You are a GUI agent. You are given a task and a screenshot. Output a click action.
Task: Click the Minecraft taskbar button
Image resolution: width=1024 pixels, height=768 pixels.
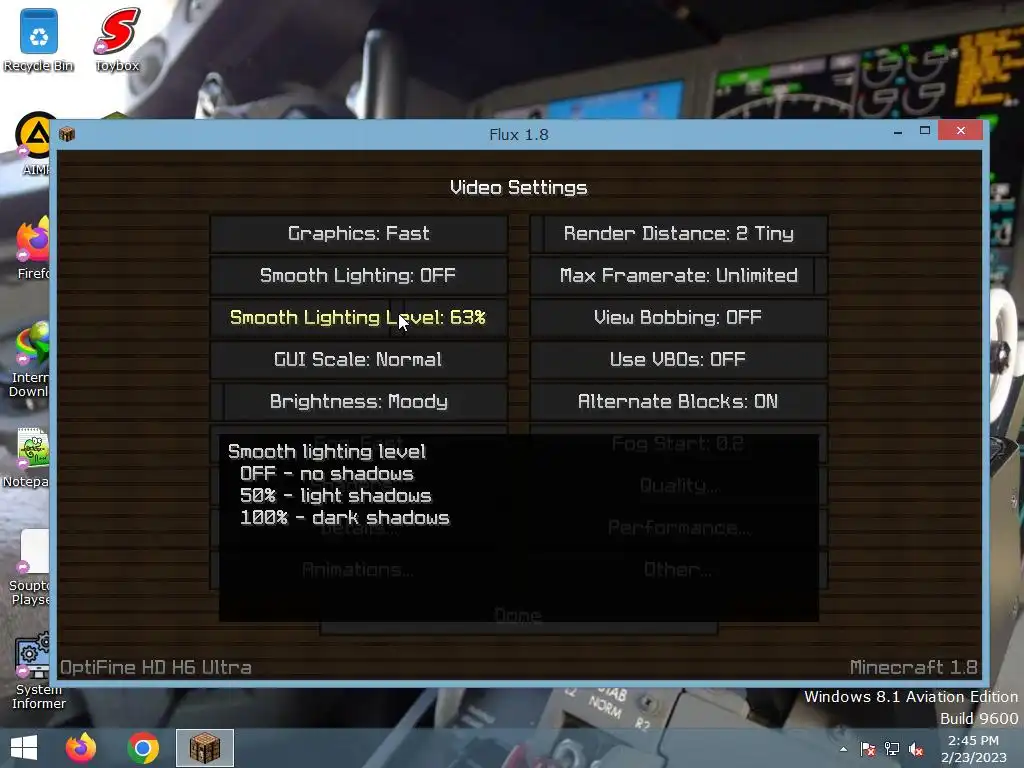pyautogui.click(x=204, y=748)
